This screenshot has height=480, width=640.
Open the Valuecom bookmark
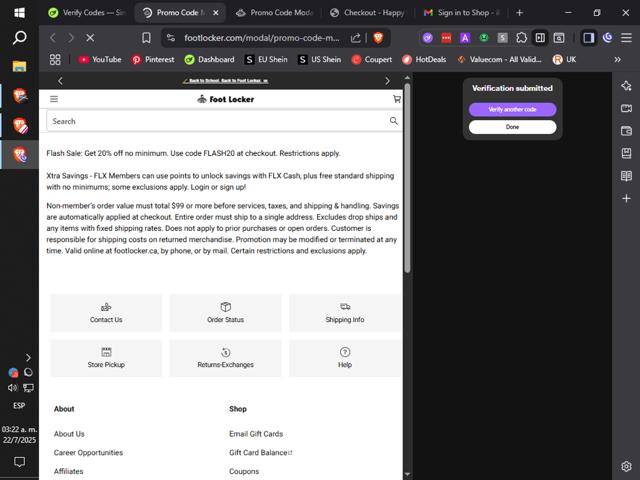pos(500,60)
